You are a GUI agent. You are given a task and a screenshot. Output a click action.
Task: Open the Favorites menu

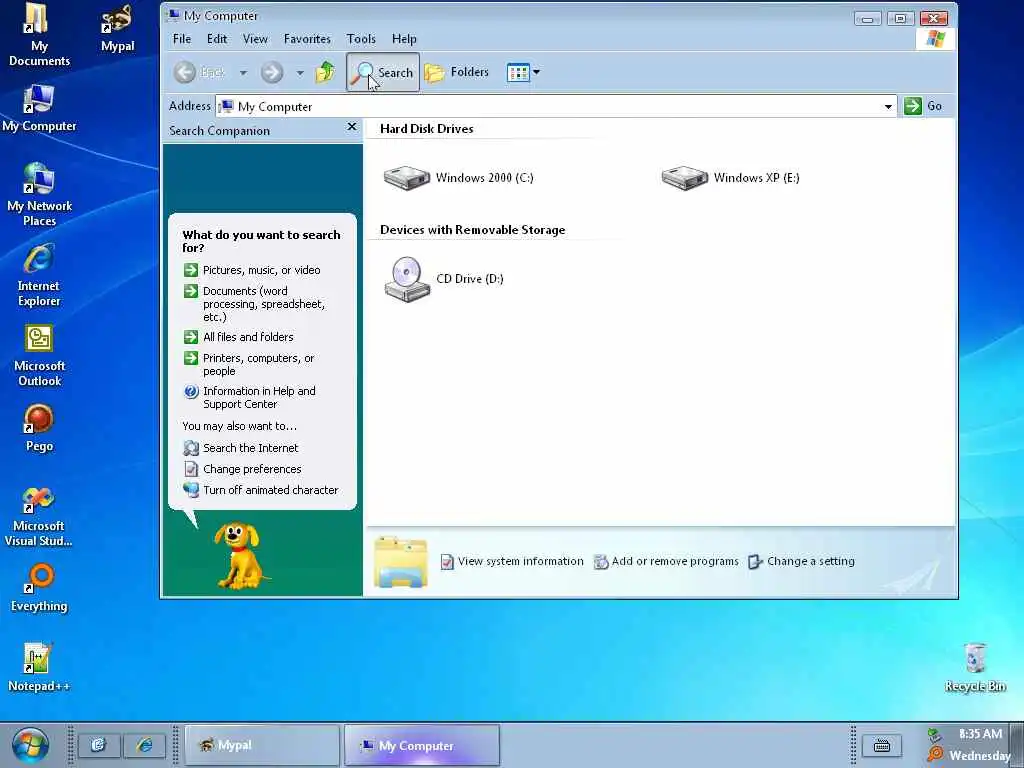(307, 39)
